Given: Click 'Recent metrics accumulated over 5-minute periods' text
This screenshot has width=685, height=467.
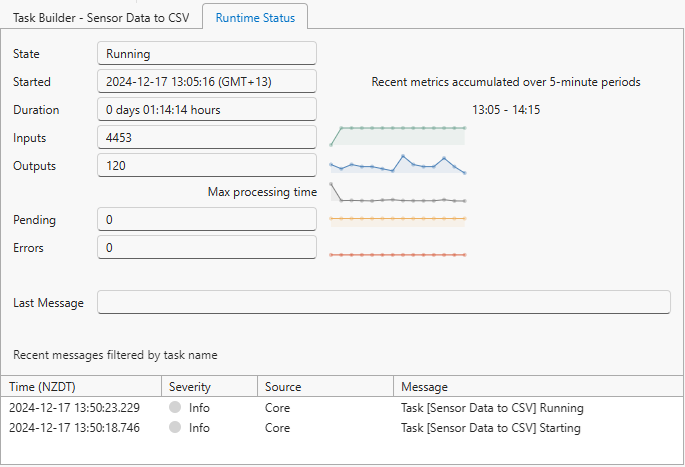Looking at the screenshot, I should (506, 82).
